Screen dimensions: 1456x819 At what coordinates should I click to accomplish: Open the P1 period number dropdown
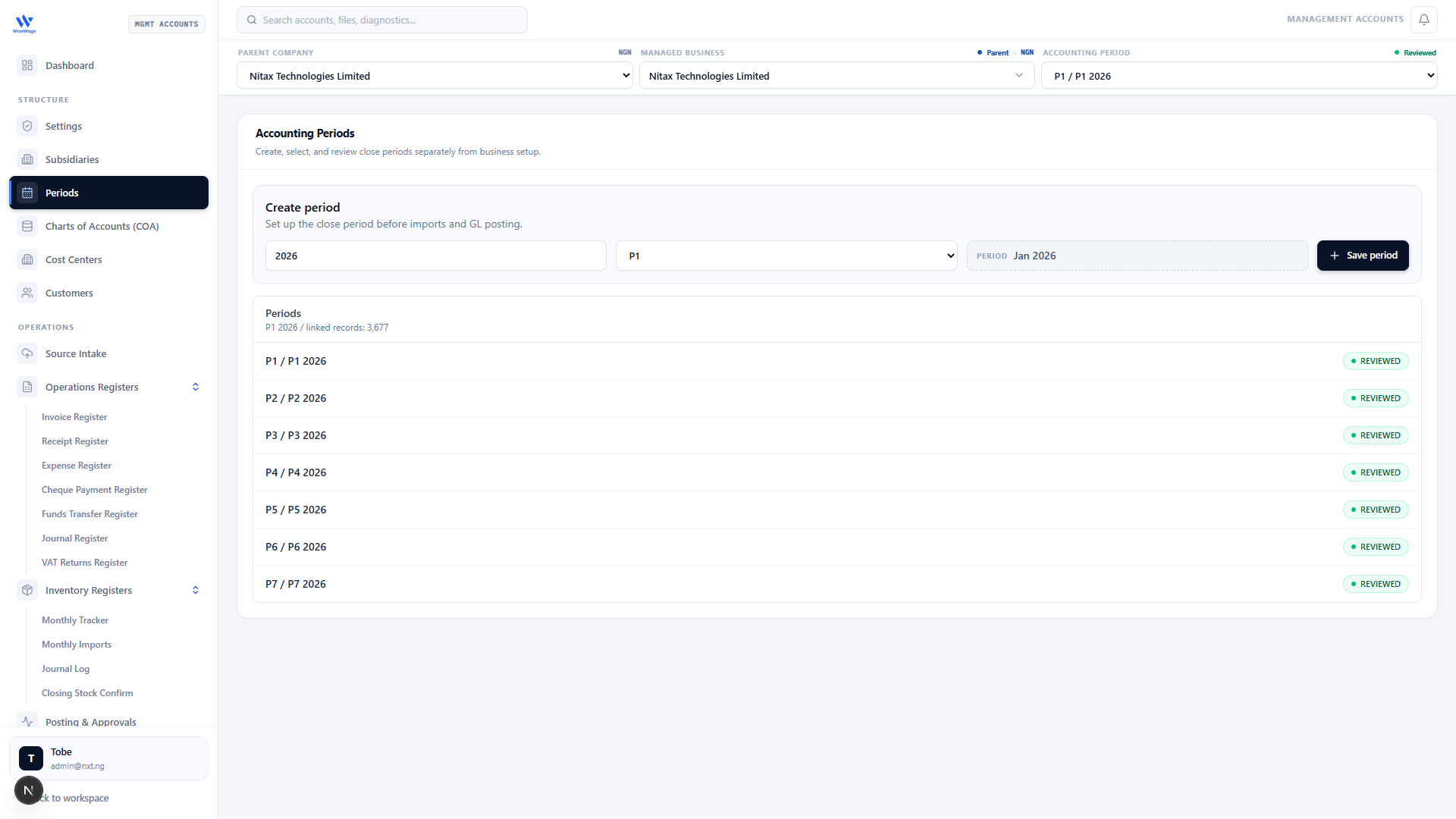coord(786,256)
